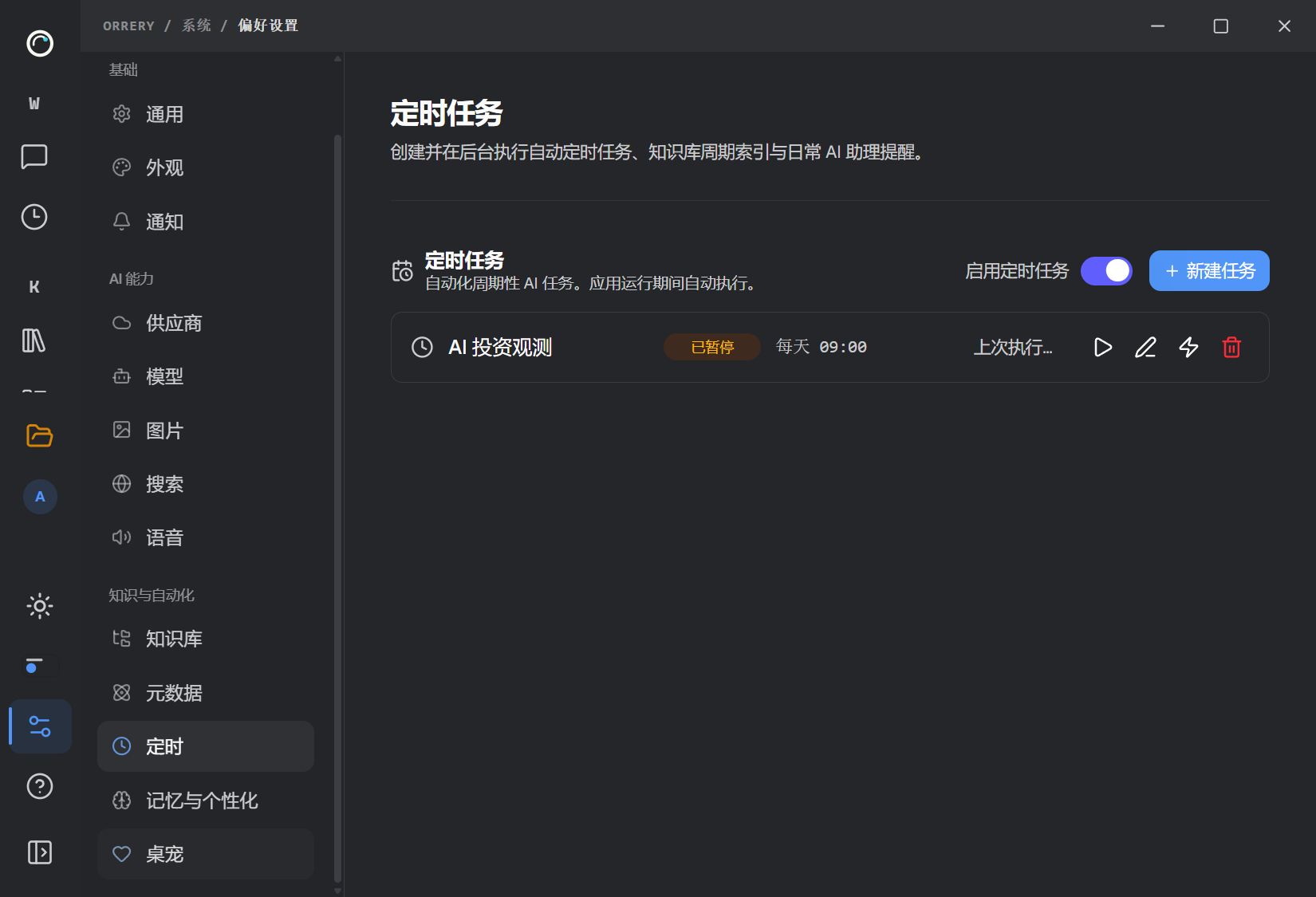Toggle the 启用定时任务 switch
This screenshot has height=897, width=1316.
click(x=1106, y=271)
